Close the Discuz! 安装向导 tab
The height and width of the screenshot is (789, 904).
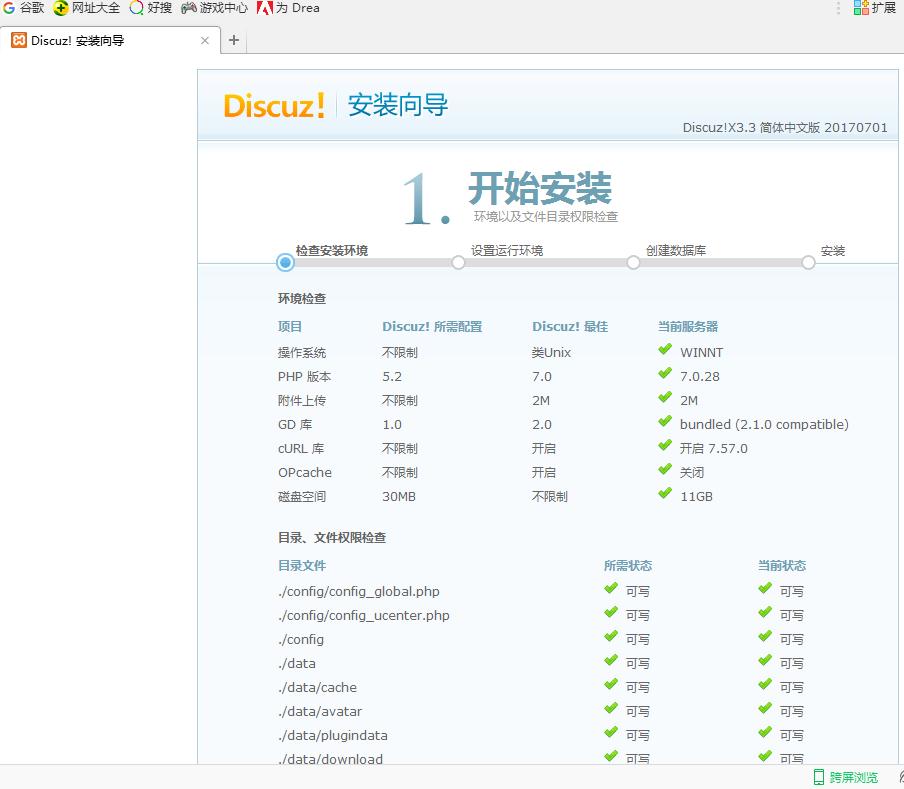(205, 41)
